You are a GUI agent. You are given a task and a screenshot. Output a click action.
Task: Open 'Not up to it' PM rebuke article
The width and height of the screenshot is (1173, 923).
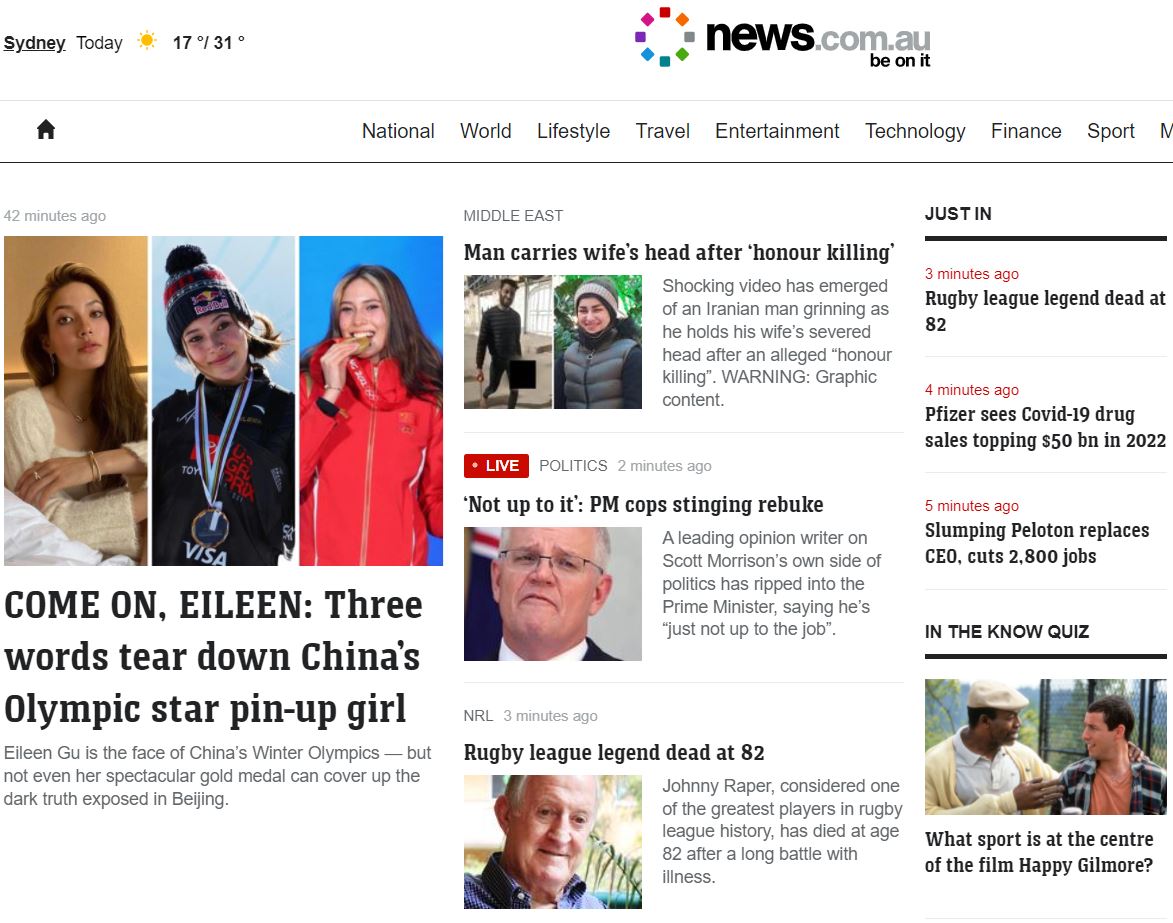(643, 505)
